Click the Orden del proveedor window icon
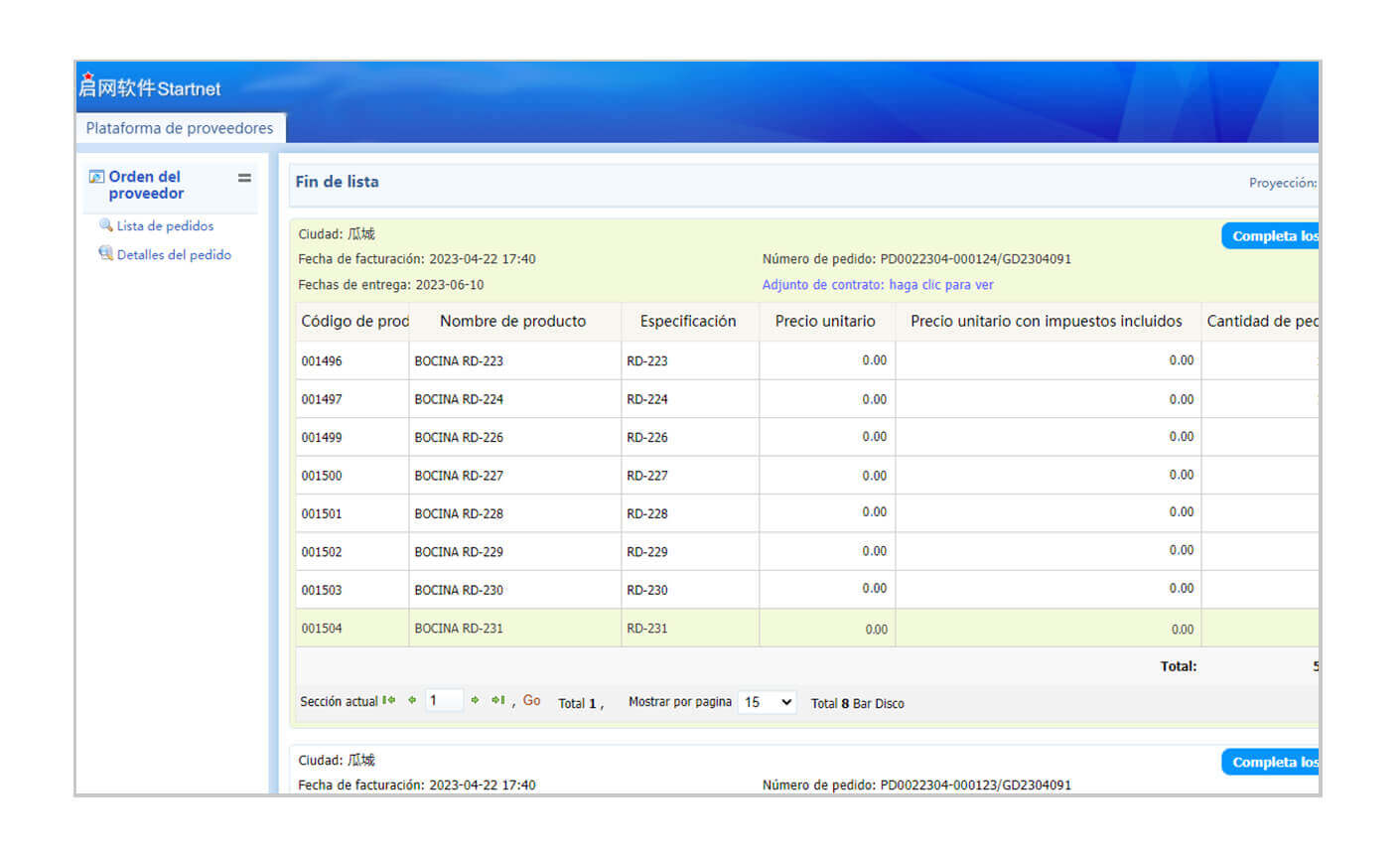The height and width of the screenshot is (854, 1400). tap(96, 177)
